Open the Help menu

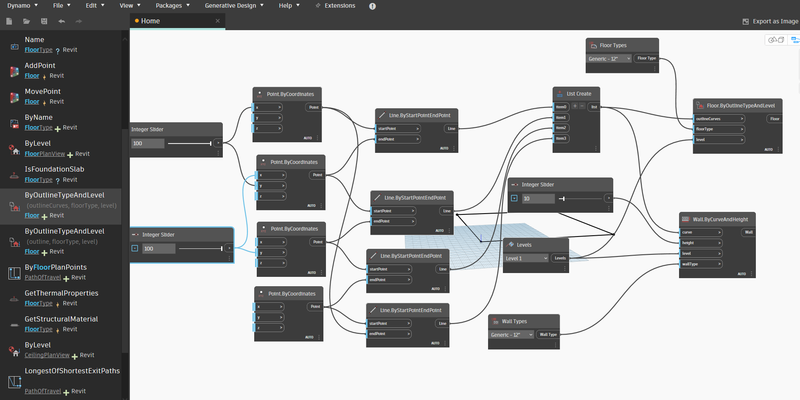click(x=289, y=6)
